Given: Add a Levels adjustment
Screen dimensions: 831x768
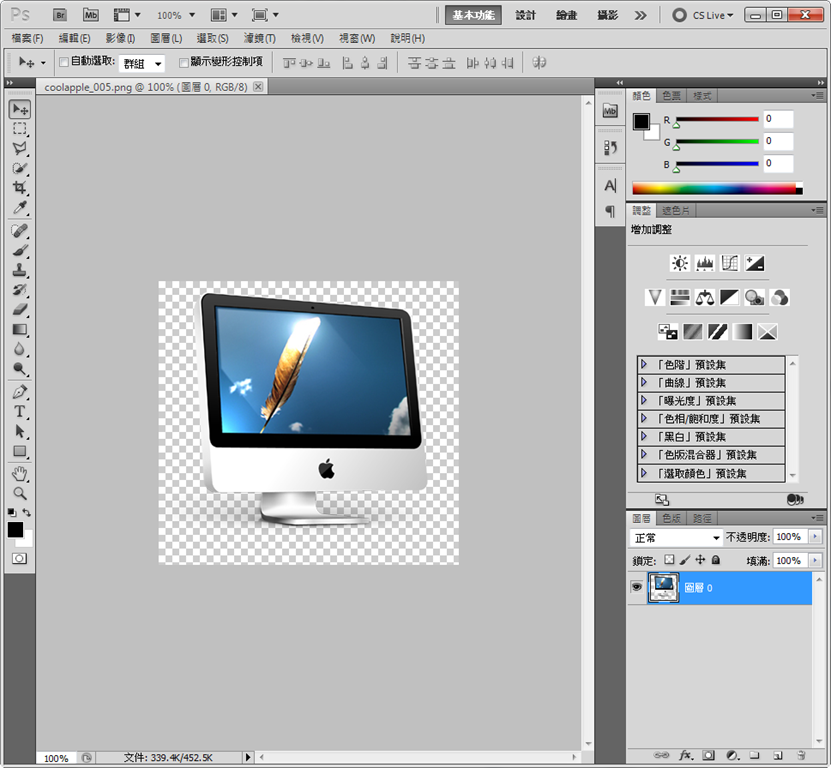Looking at the screenshot, I should 704,263.
